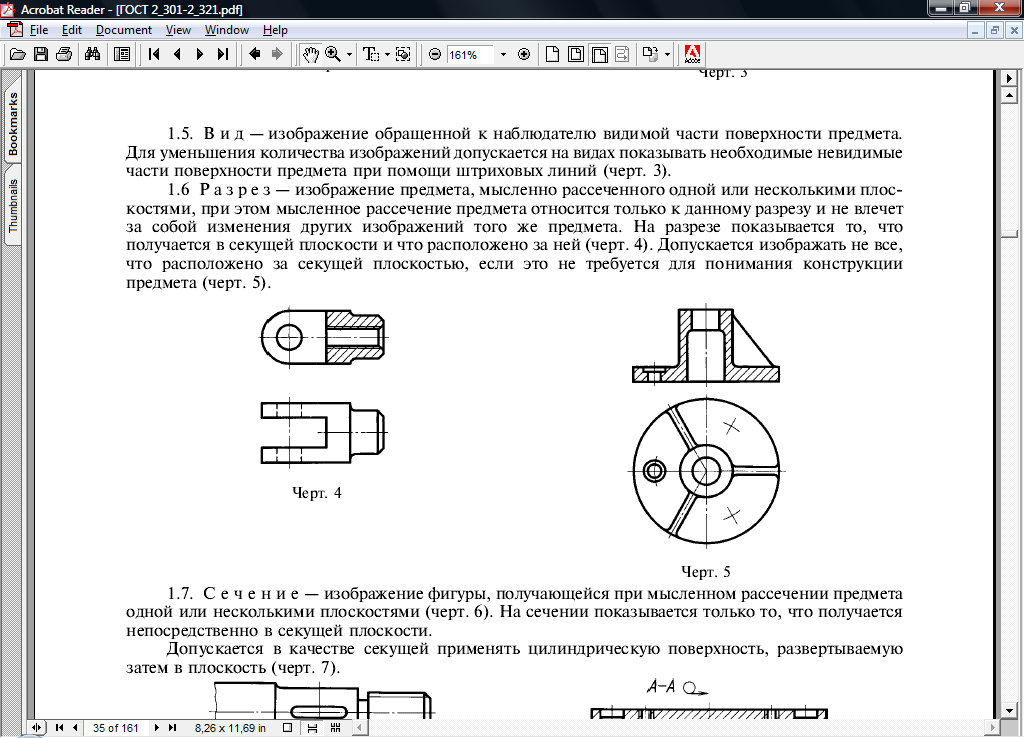This screenshot has width=1024, height=738.
Task: Select the Graphics Select snapshot tool
Action: click(404, 55)
